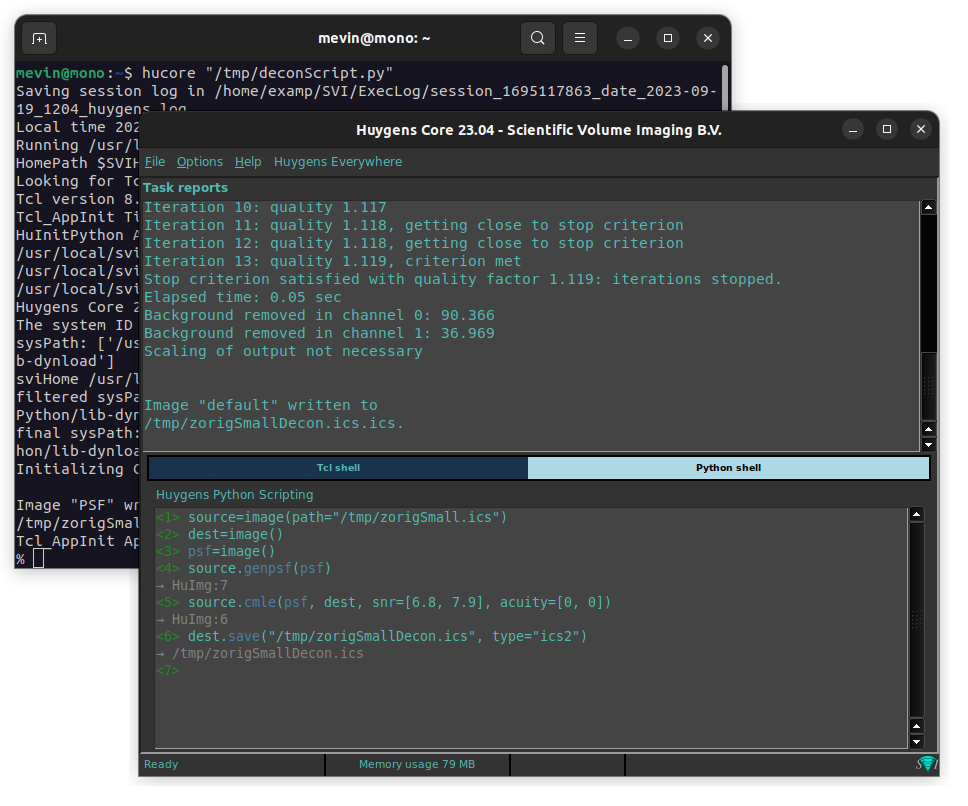This screenshot has width=968, height=806.
Task: Click the new tab icon in terminal
Action: 39,39
